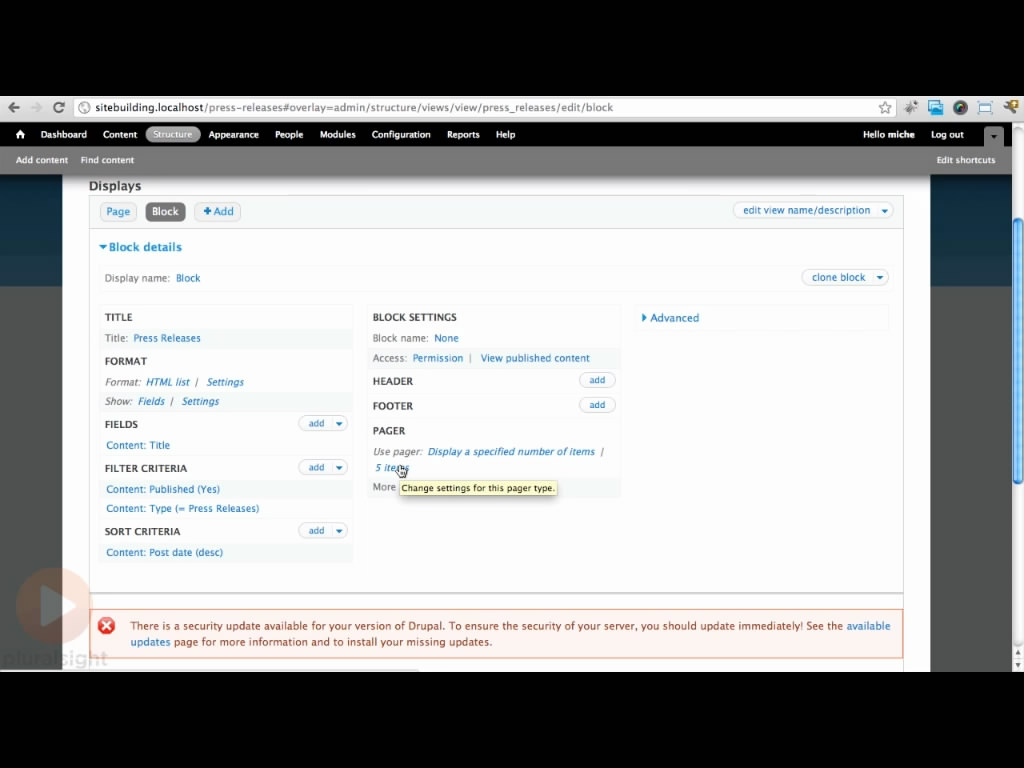Change Access Permission link
Image resolution: width=1024 pixels, height=768 pixels.
click(438, 359)
